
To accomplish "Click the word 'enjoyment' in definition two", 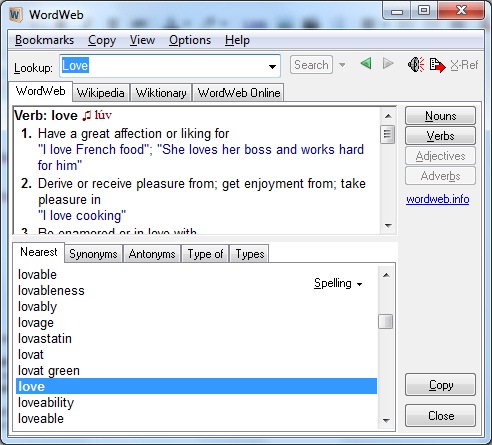I will pos(274,184).
